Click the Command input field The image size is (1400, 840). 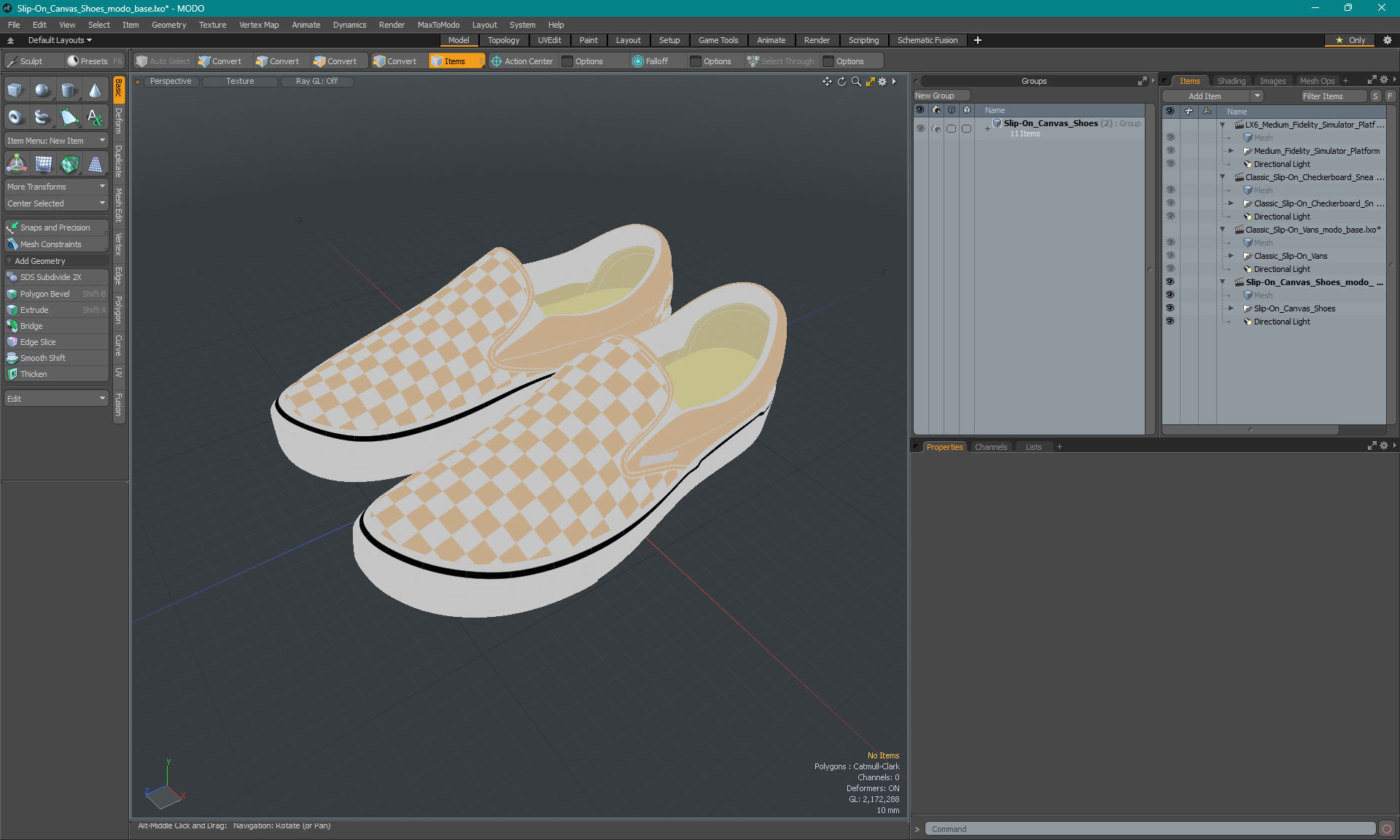point(1150,829)
